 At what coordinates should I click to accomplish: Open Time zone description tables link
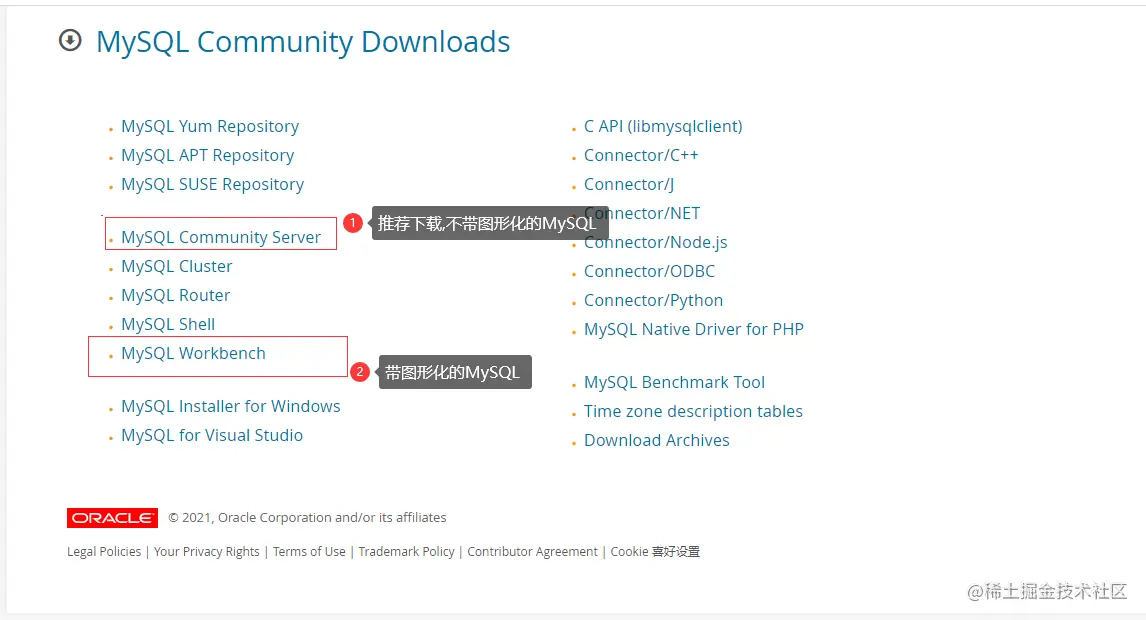(x=693, y=412)
